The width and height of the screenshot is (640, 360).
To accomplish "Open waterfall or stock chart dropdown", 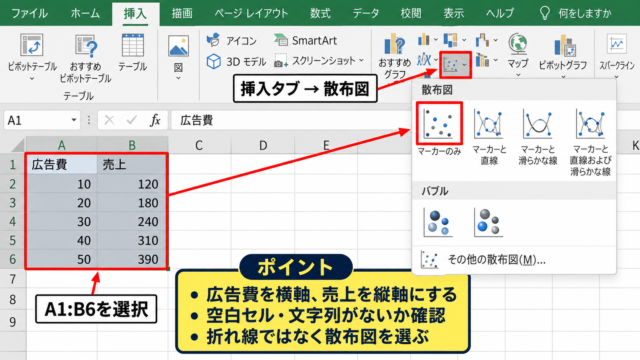I will pos(486,40).
